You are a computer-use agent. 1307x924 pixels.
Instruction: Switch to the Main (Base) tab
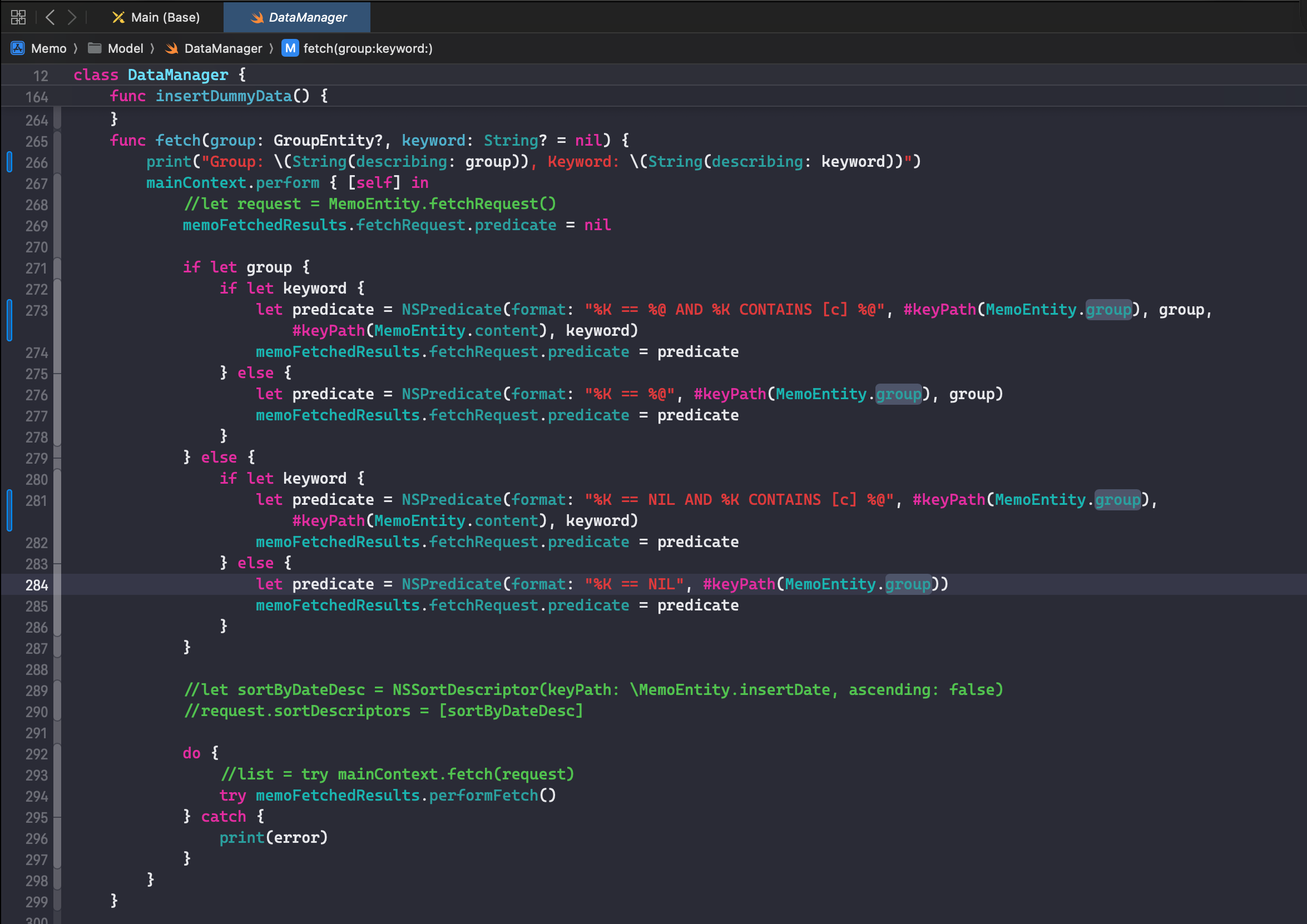click(x=165, y=18)
